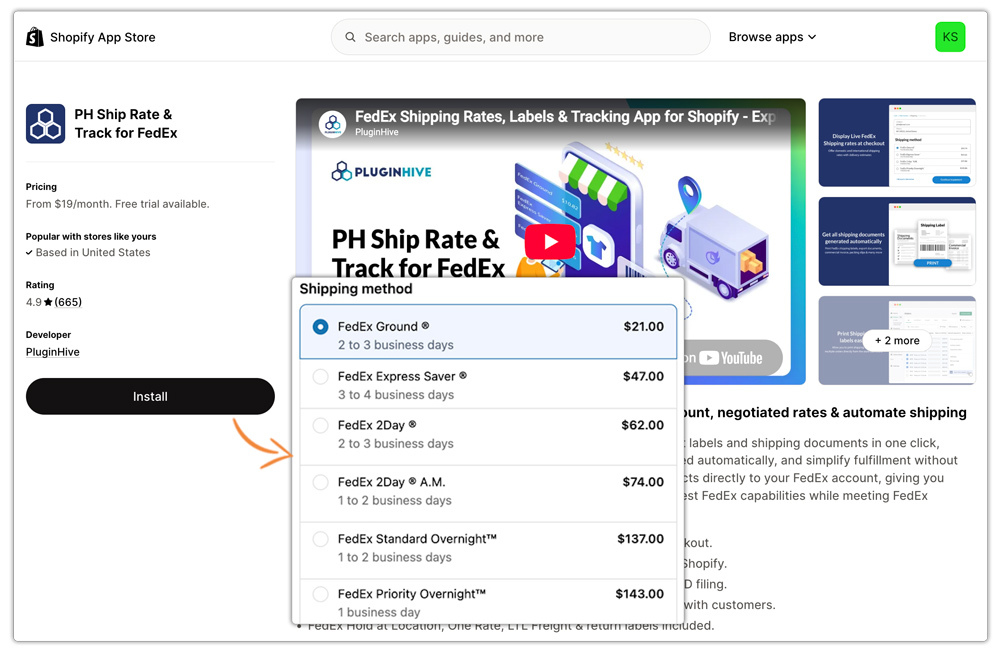Click the Shopify bag logo icon
Screen dimensions: 1000x651
[x=34, y=37]
